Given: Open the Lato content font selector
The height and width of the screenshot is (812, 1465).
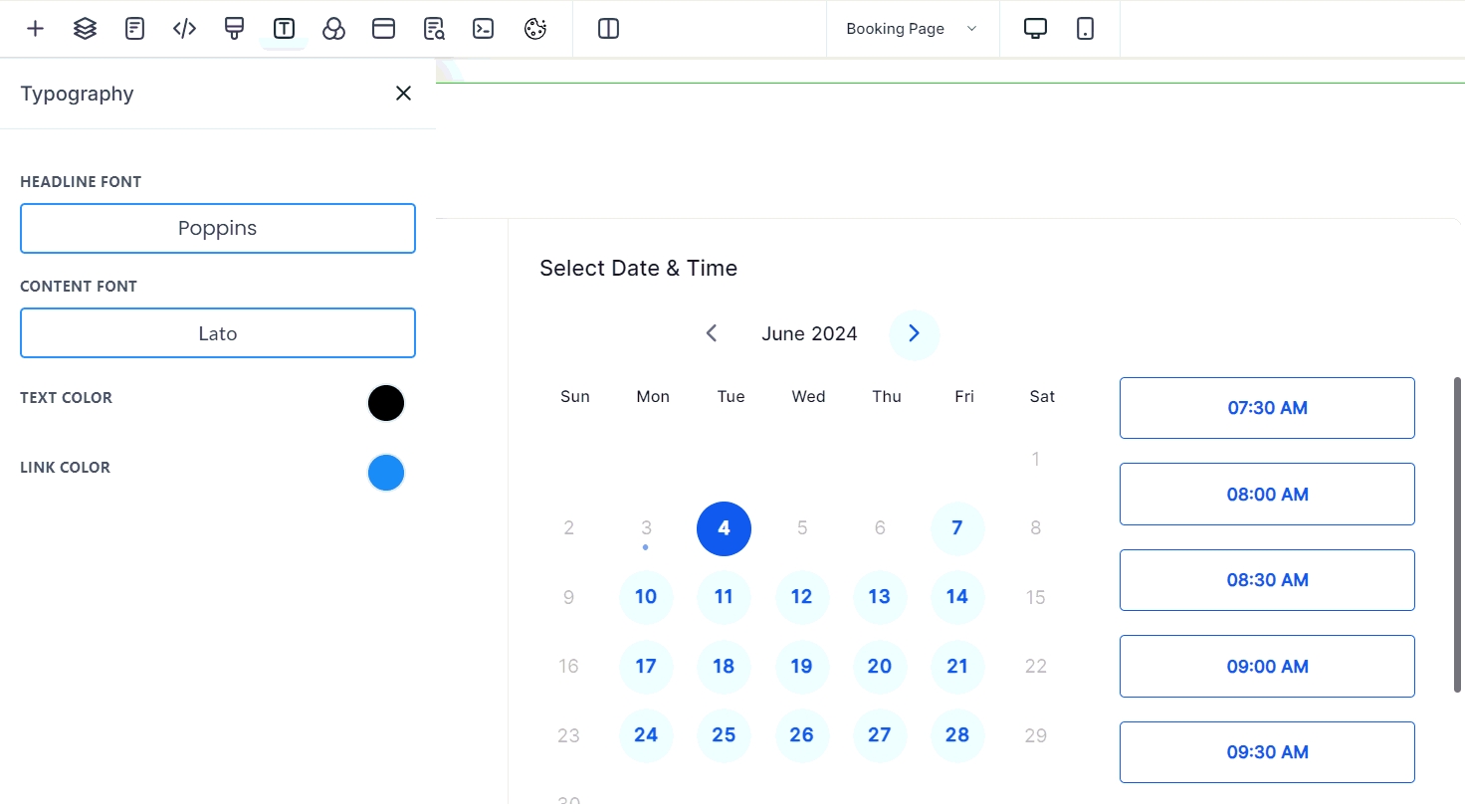Looking at the screenshot, I should (x=218, y=333).
